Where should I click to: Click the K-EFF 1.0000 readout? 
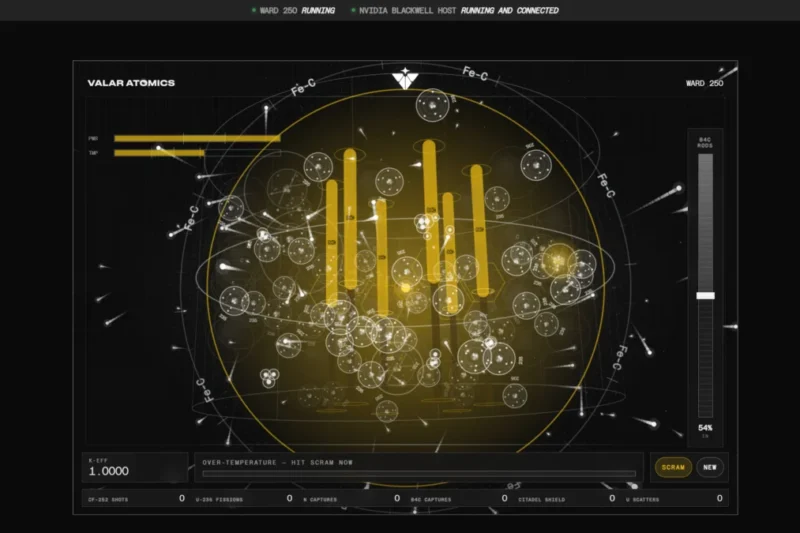[135, 467]
